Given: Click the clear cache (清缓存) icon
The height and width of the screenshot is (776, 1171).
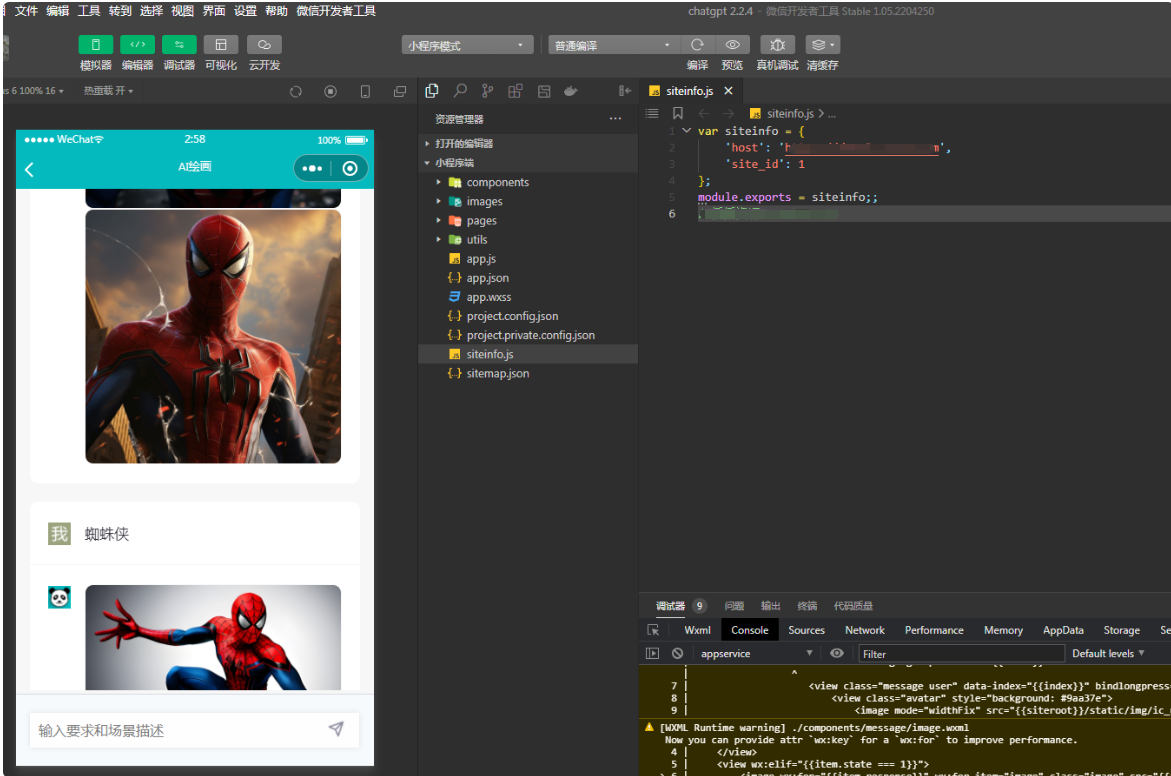Looking at the screenshot, I should click(821, 45).
